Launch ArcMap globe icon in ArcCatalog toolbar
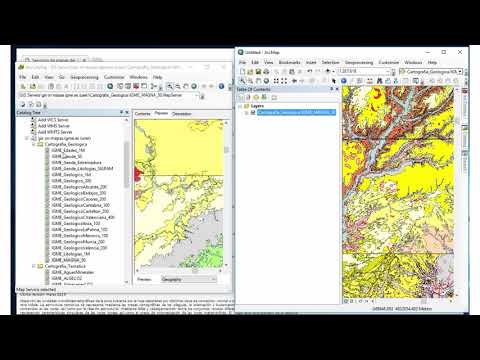 110,86
